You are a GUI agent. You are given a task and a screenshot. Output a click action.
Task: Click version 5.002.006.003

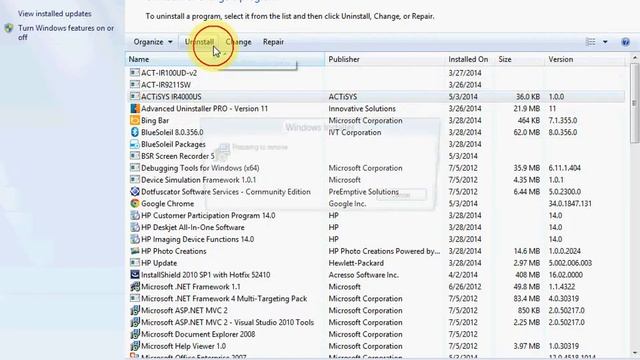click(x=570, y=263)
